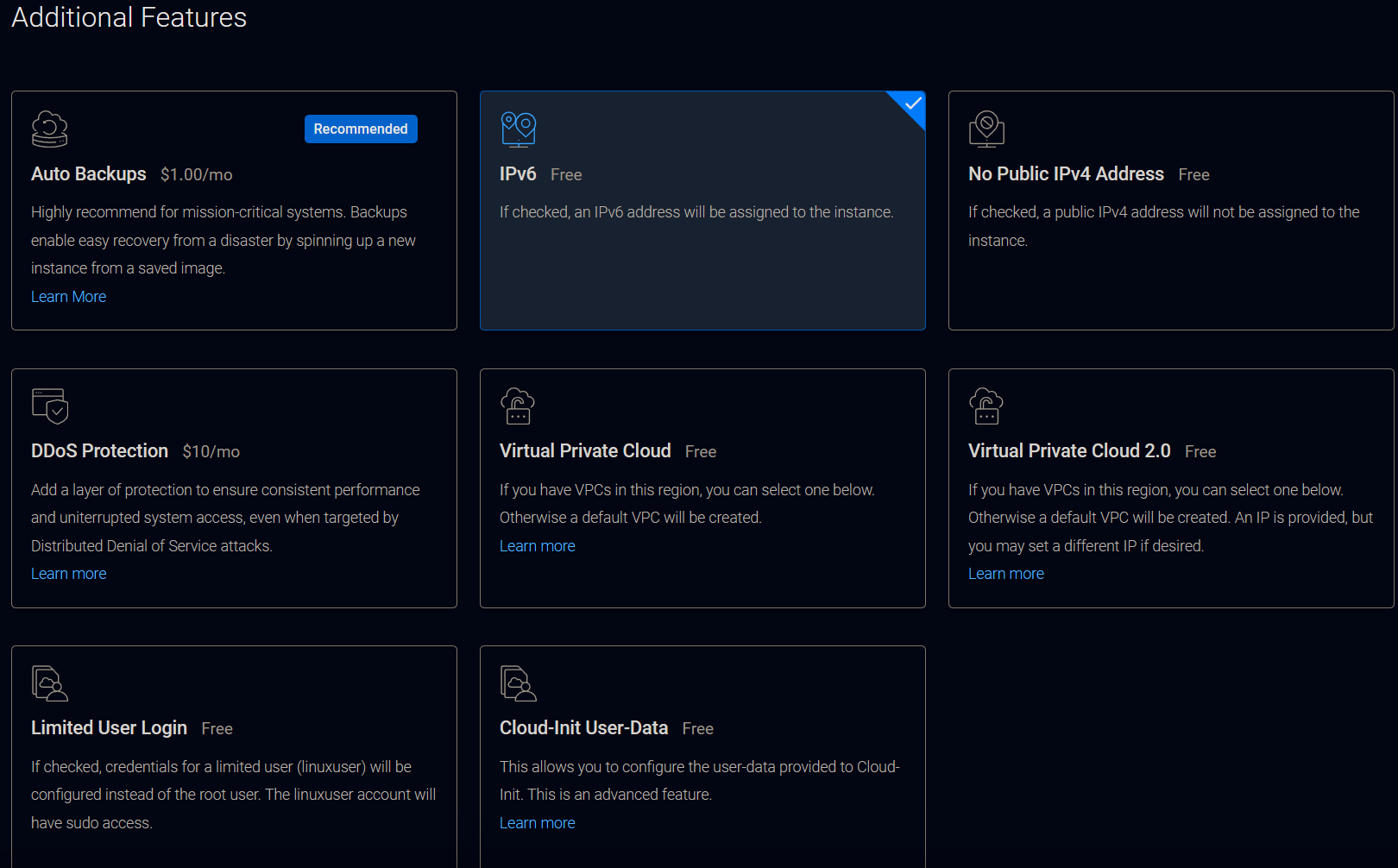Open Virtual Private Cloud 2.0 Learn more
Screen dimensions: 1398x868
coord(1005,574)
